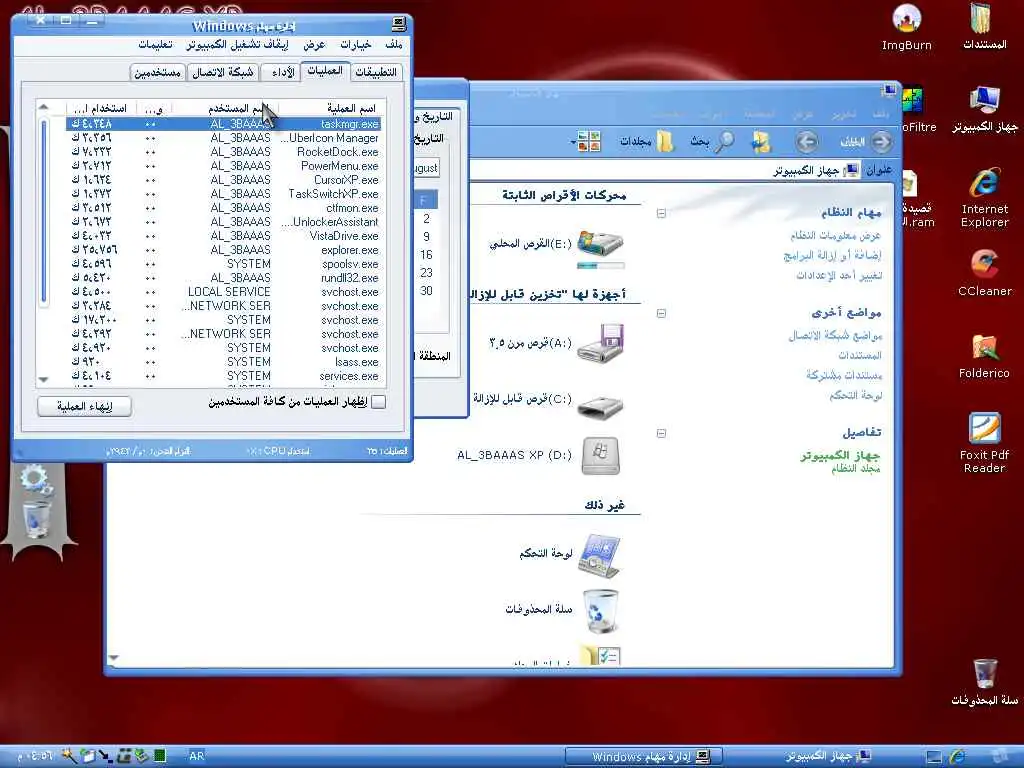Viewport: 1024px width, 768px height.
Task: Collapse the مواضع أخرى section
Action: coord(661,313)
